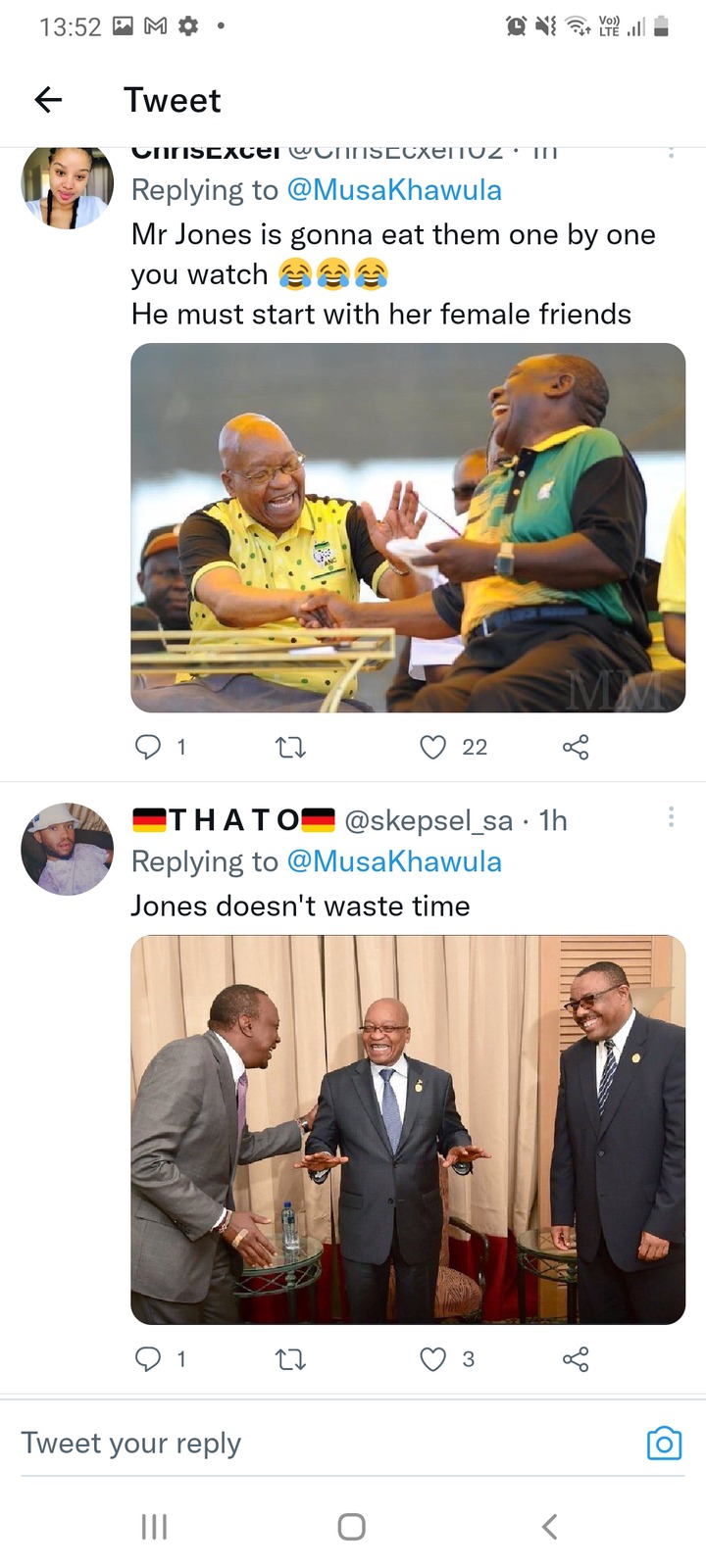Retweet the Mr Jones tweet
The height and width of the screenshot is (1568, 706).
point(290,749)
